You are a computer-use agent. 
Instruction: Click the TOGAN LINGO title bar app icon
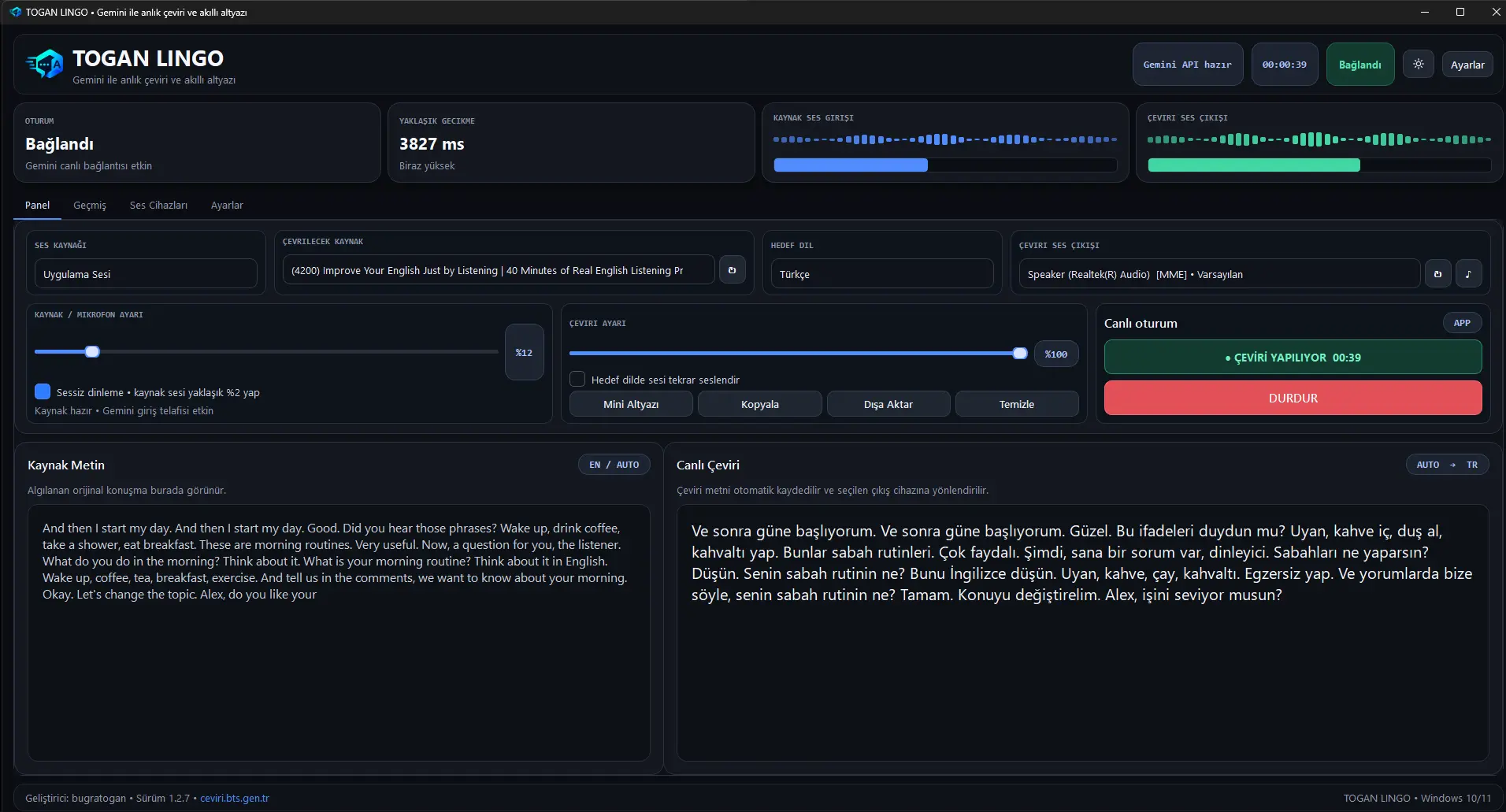[15, 12]
